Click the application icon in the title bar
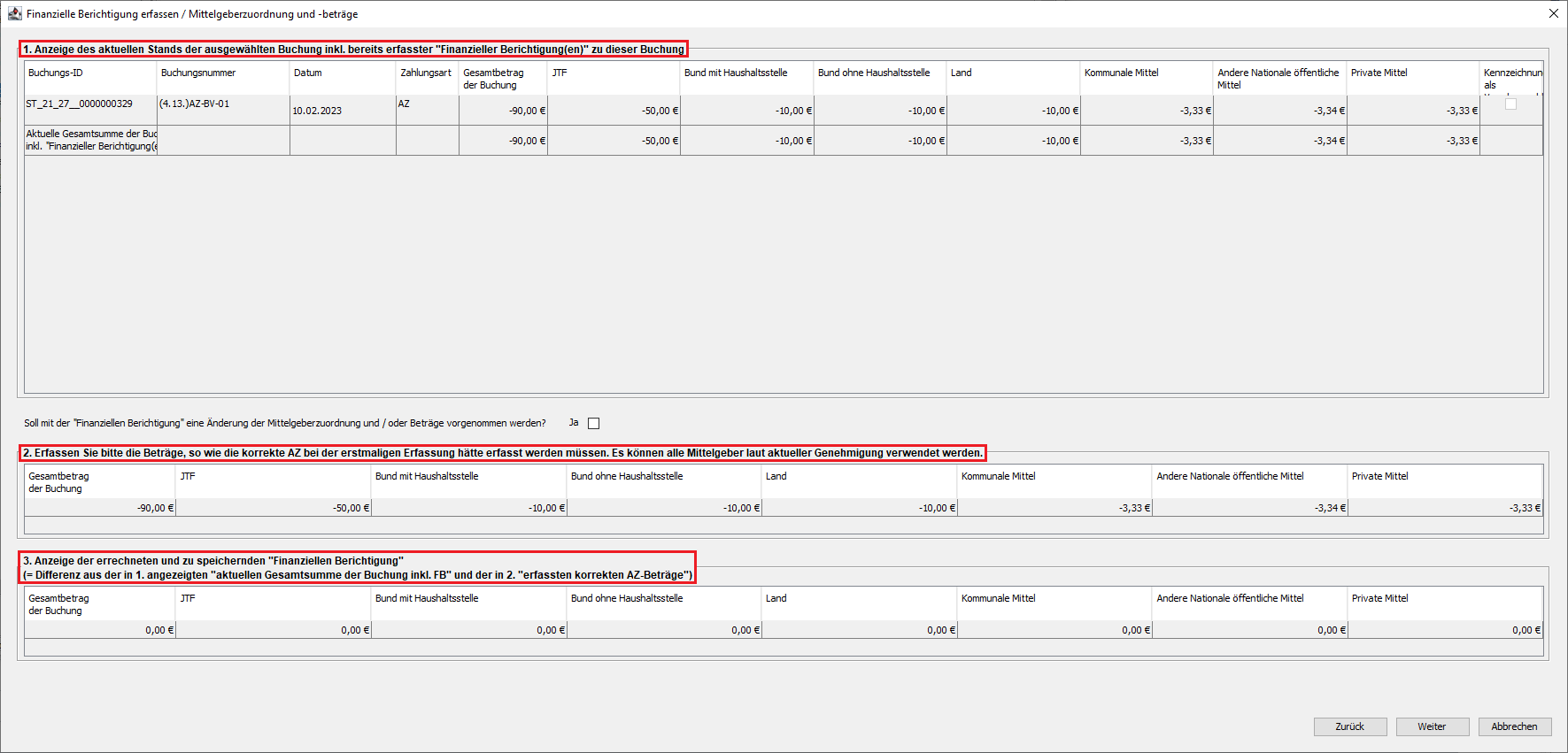The width and height of the screenshot is (1568, 753). (x=14, y=14)
